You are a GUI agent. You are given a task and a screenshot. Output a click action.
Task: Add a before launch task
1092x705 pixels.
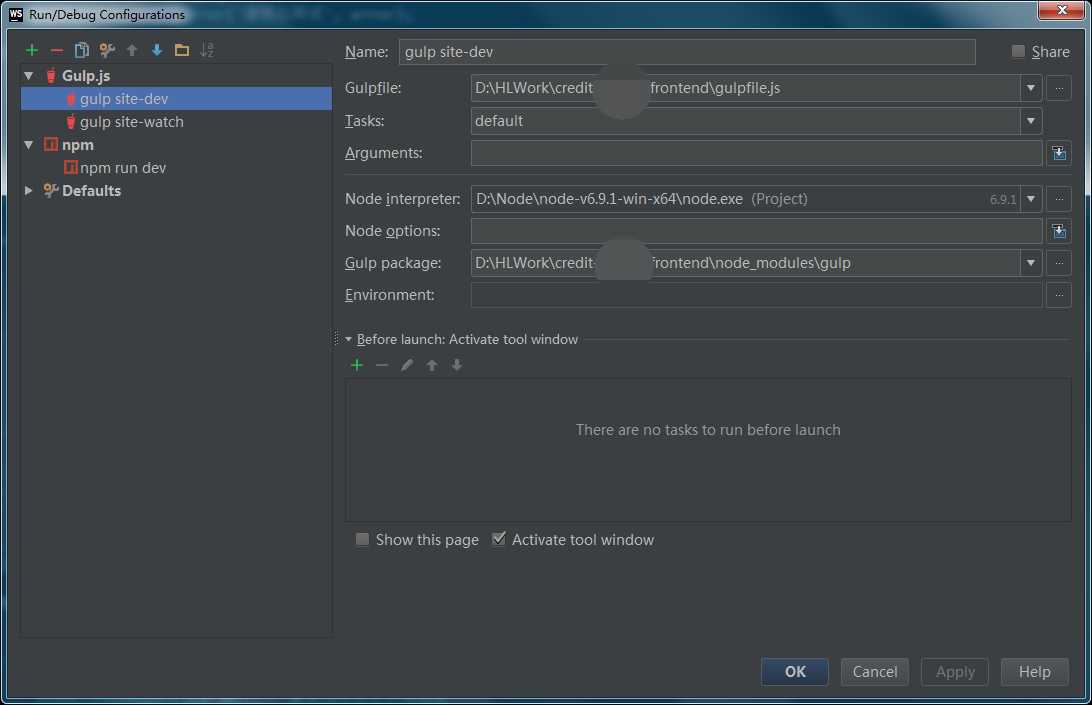tap(357, 365)
